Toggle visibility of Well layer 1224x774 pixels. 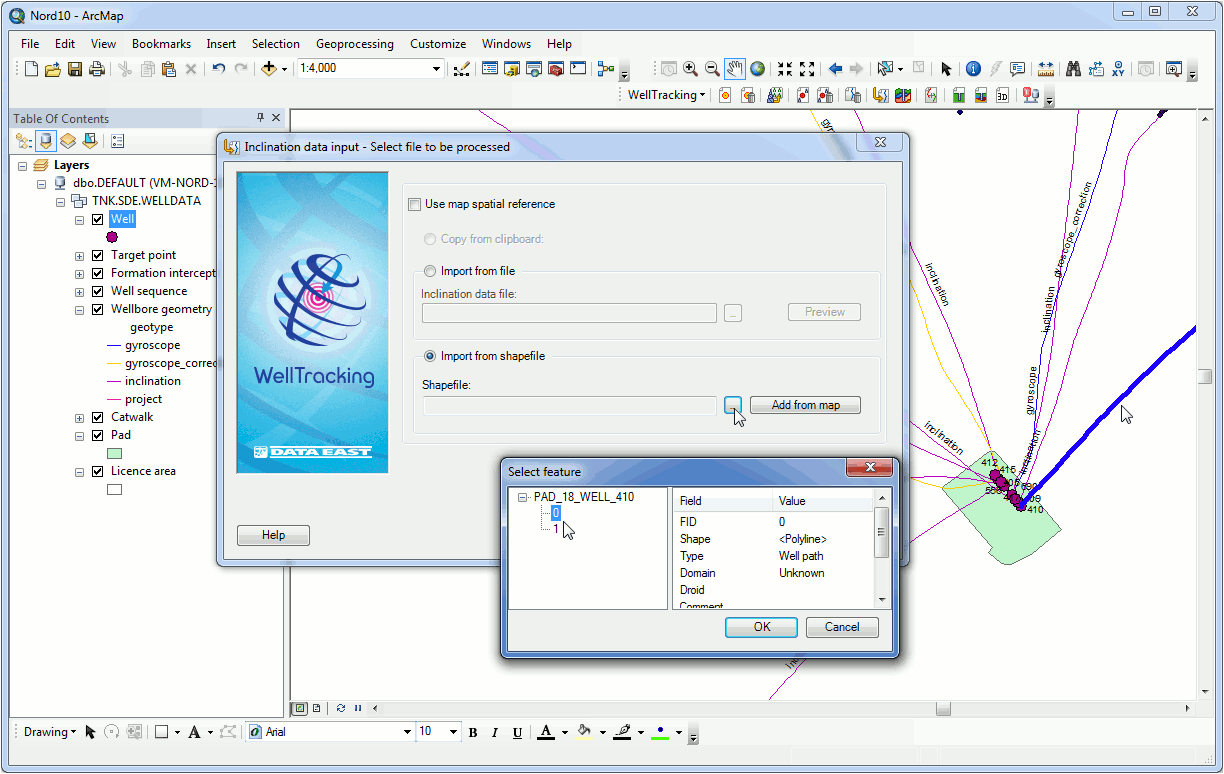pos(97,219)
